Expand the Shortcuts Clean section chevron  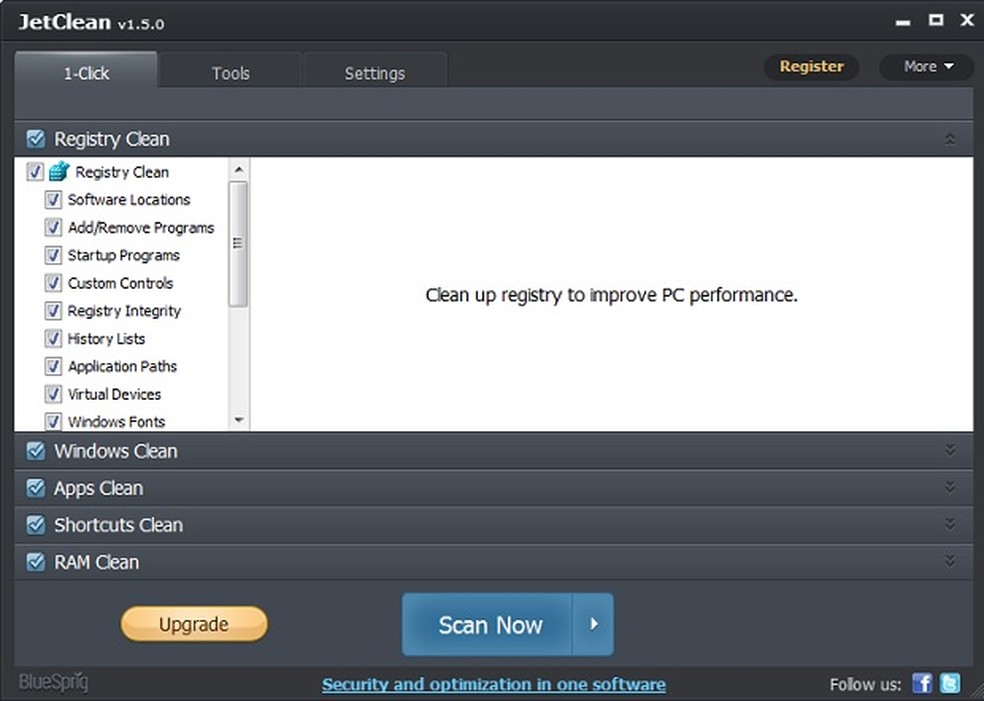pos(950,524)
